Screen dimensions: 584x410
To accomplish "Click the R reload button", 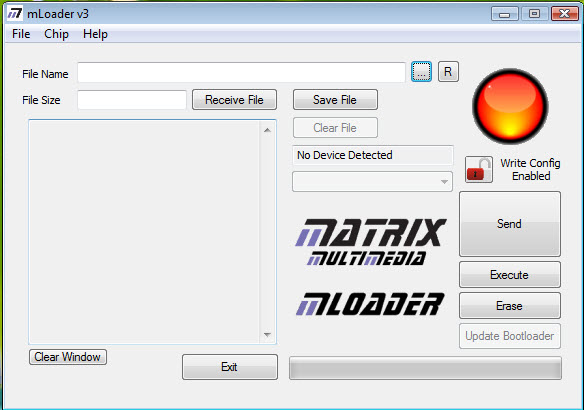I will [448, 71].
